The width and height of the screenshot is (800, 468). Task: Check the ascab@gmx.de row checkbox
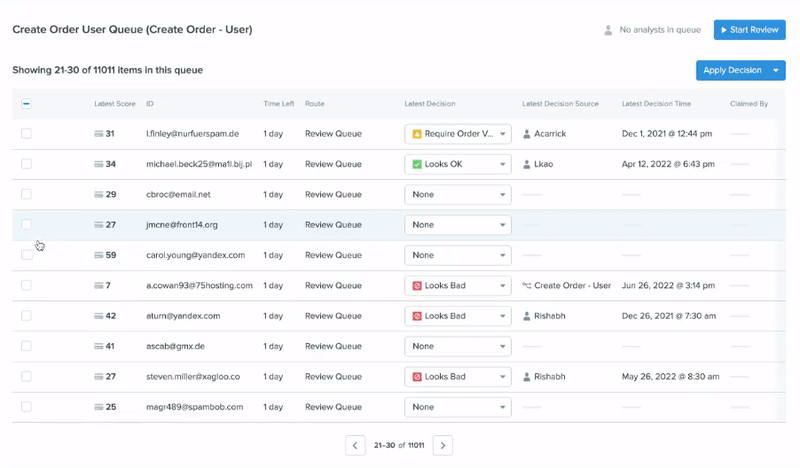tap(27, 346)
